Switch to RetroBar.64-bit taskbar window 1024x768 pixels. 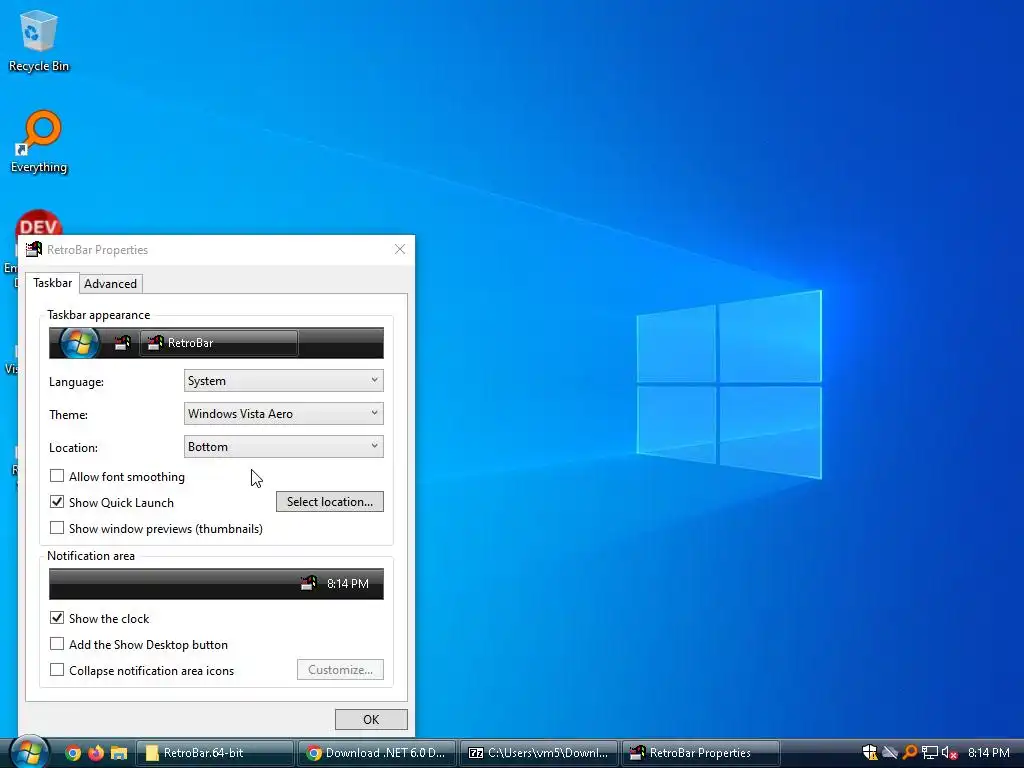coord(215,753)
